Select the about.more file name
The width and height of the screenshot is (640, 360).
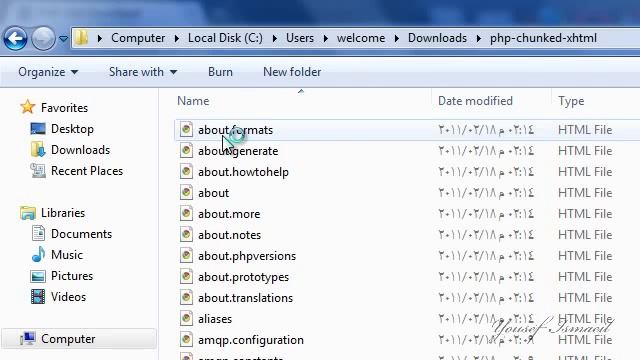(x=229, y=214)
